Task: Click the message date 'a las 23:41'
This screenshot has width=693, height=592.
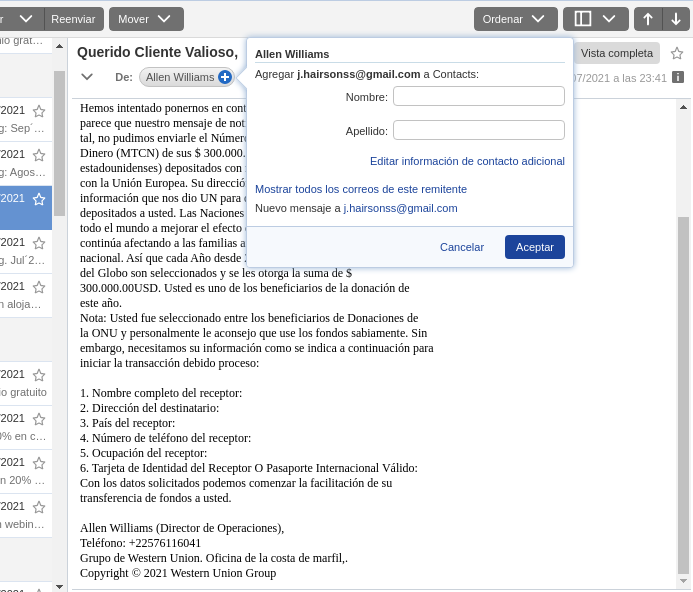Action: [639, 78]
